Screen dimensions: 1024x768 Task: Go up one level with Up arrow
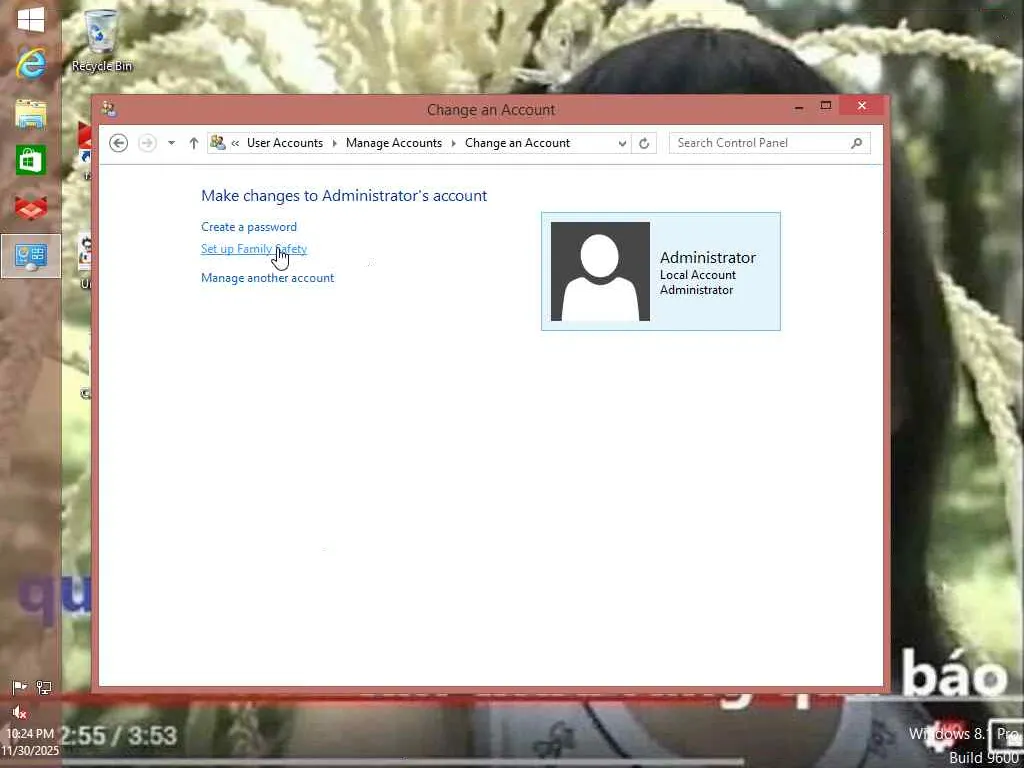pos(193,143)
